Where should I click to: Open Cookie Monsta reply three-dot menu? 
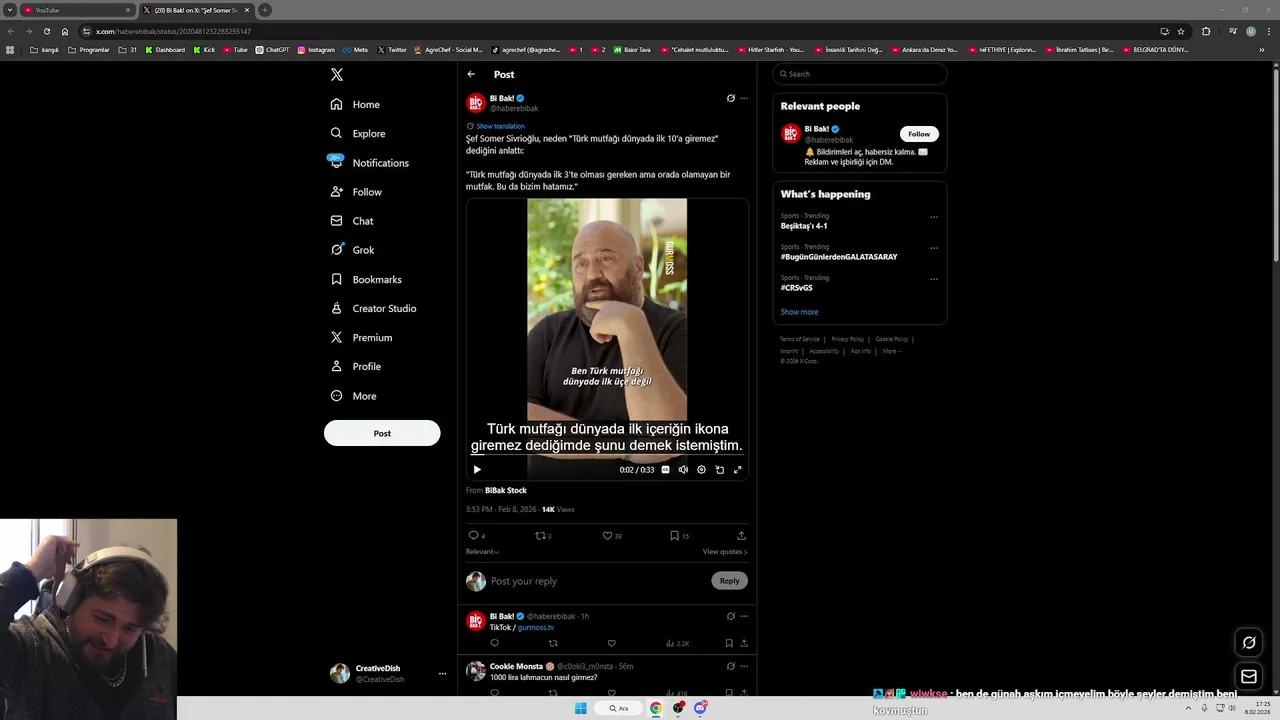744,666
